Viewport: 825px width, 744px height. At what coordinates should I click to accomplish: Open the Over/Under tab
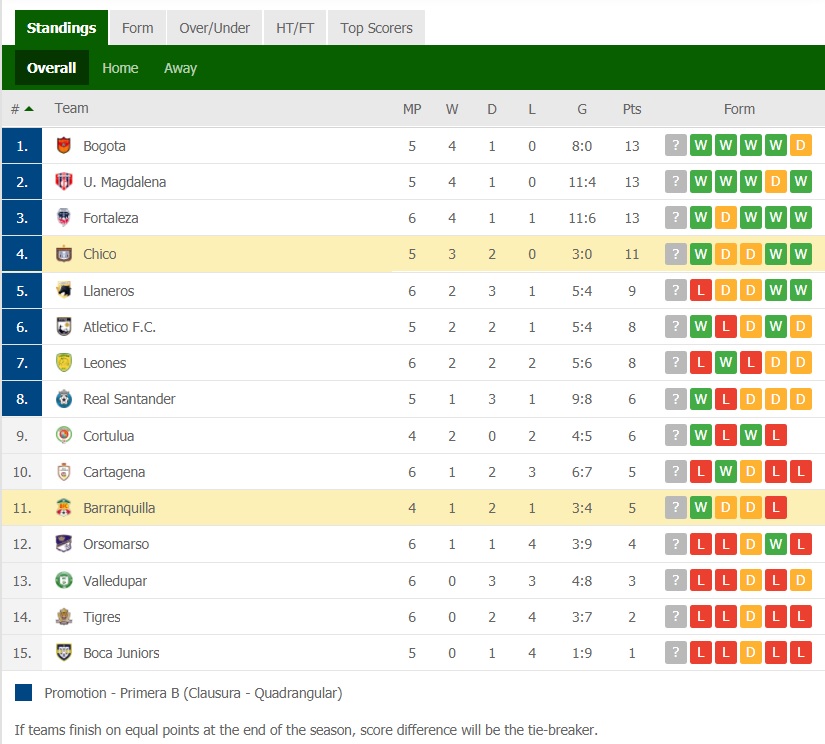pos(214,28)
